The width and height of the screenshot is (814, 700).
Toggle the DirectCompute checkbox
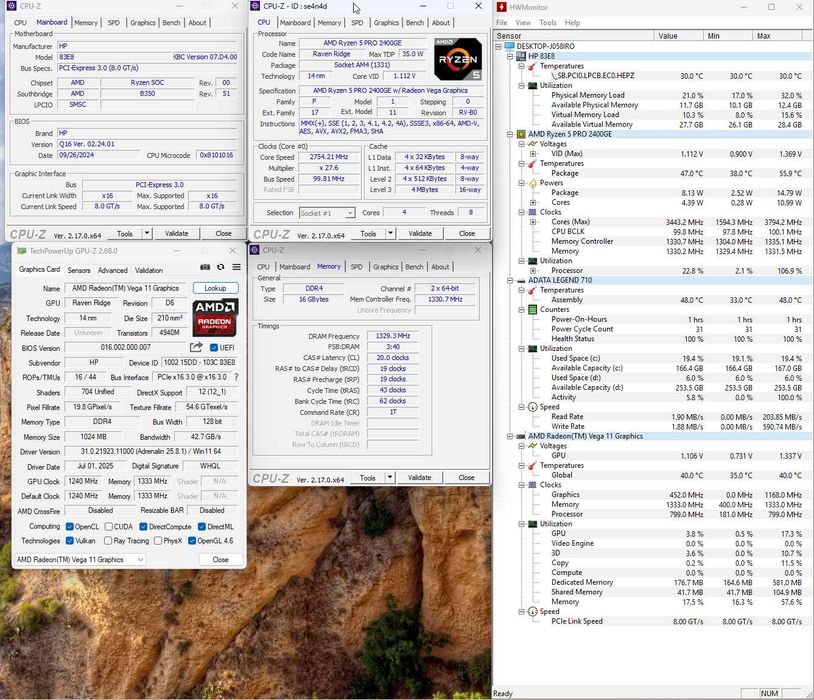point(144,526)
